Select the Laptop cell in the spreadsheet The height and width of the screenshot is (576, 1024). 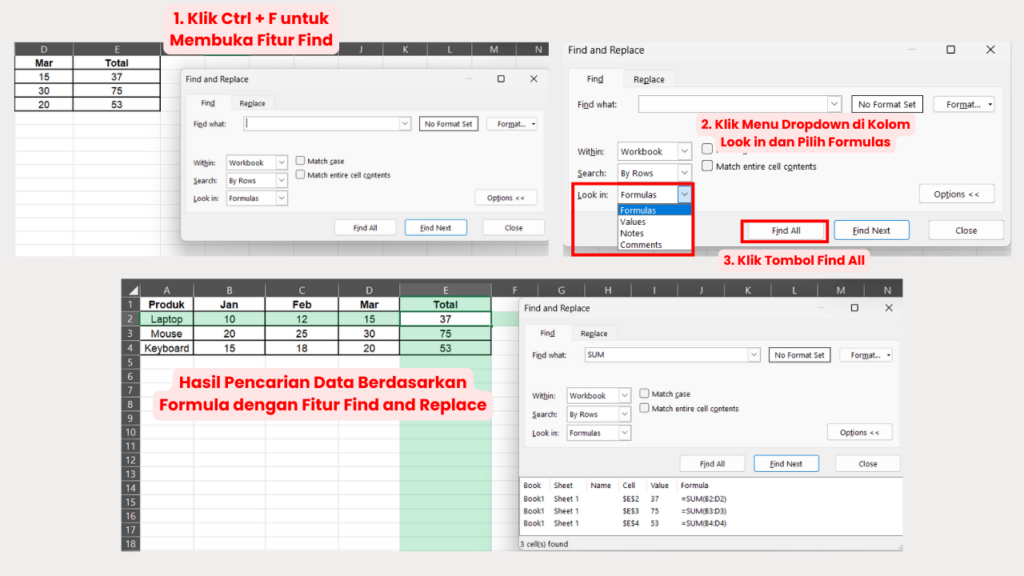click(x=166, y=318)
